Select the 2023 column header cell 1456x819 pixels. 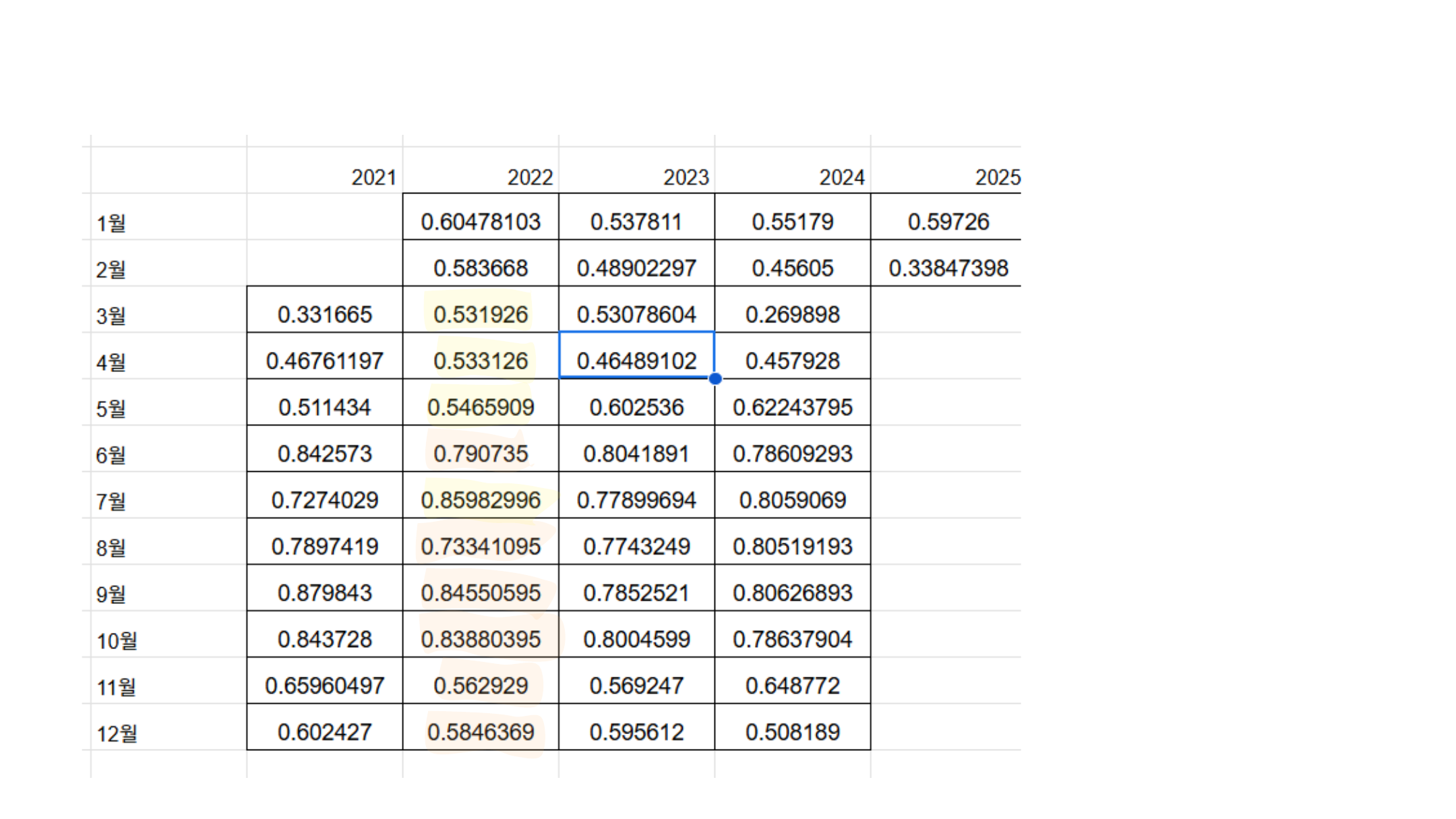click(686, 177)
